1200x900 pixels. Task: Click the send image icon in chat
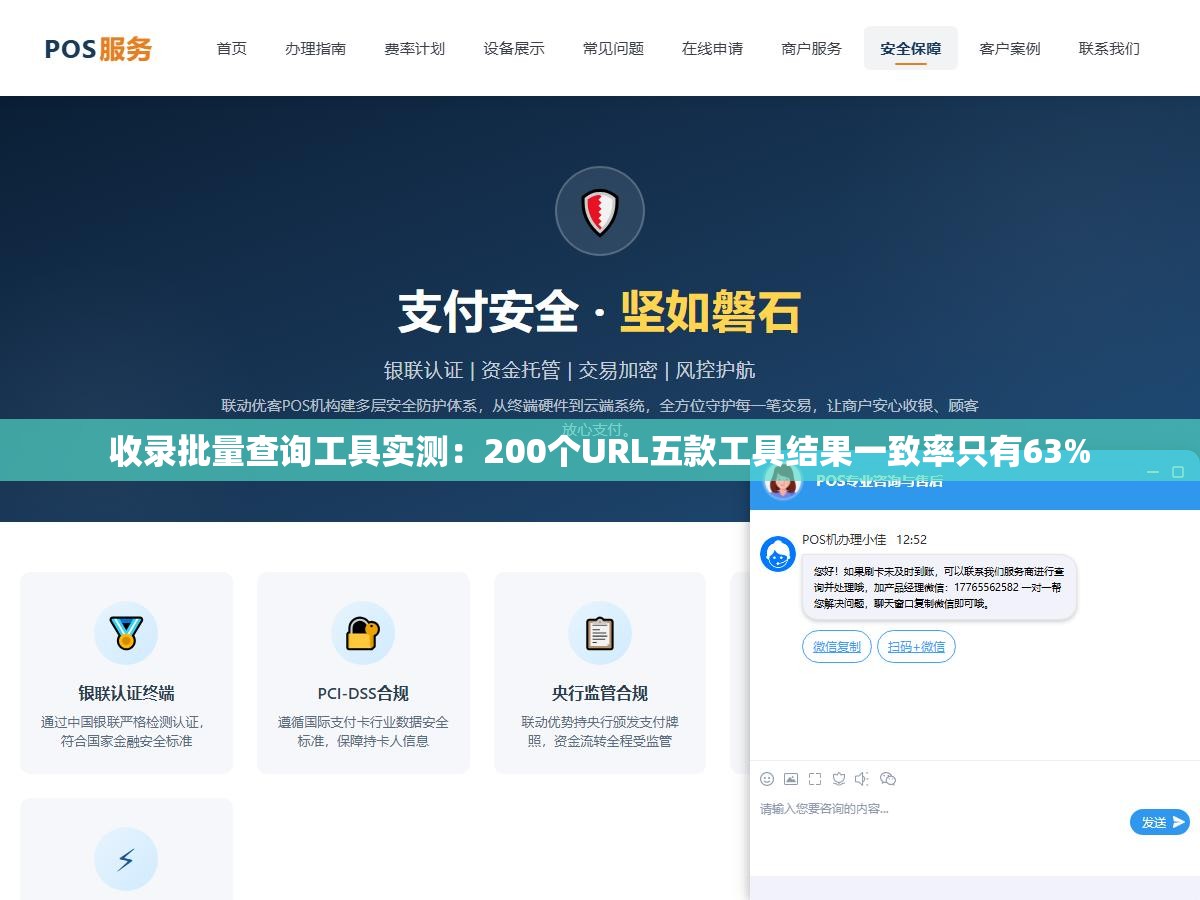click(791, 779)
